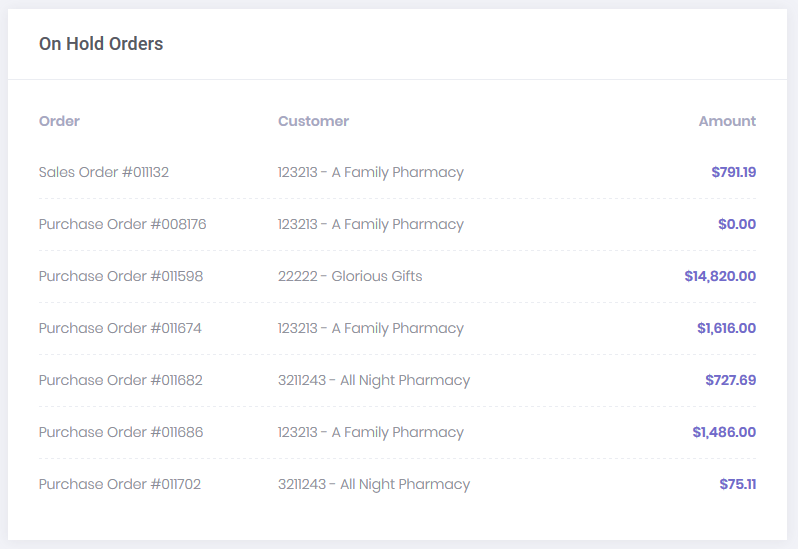Image resolution: width=798 pixels, height=549 pixels.
Task: Click the Customer column header
Action: click(313, 121)
